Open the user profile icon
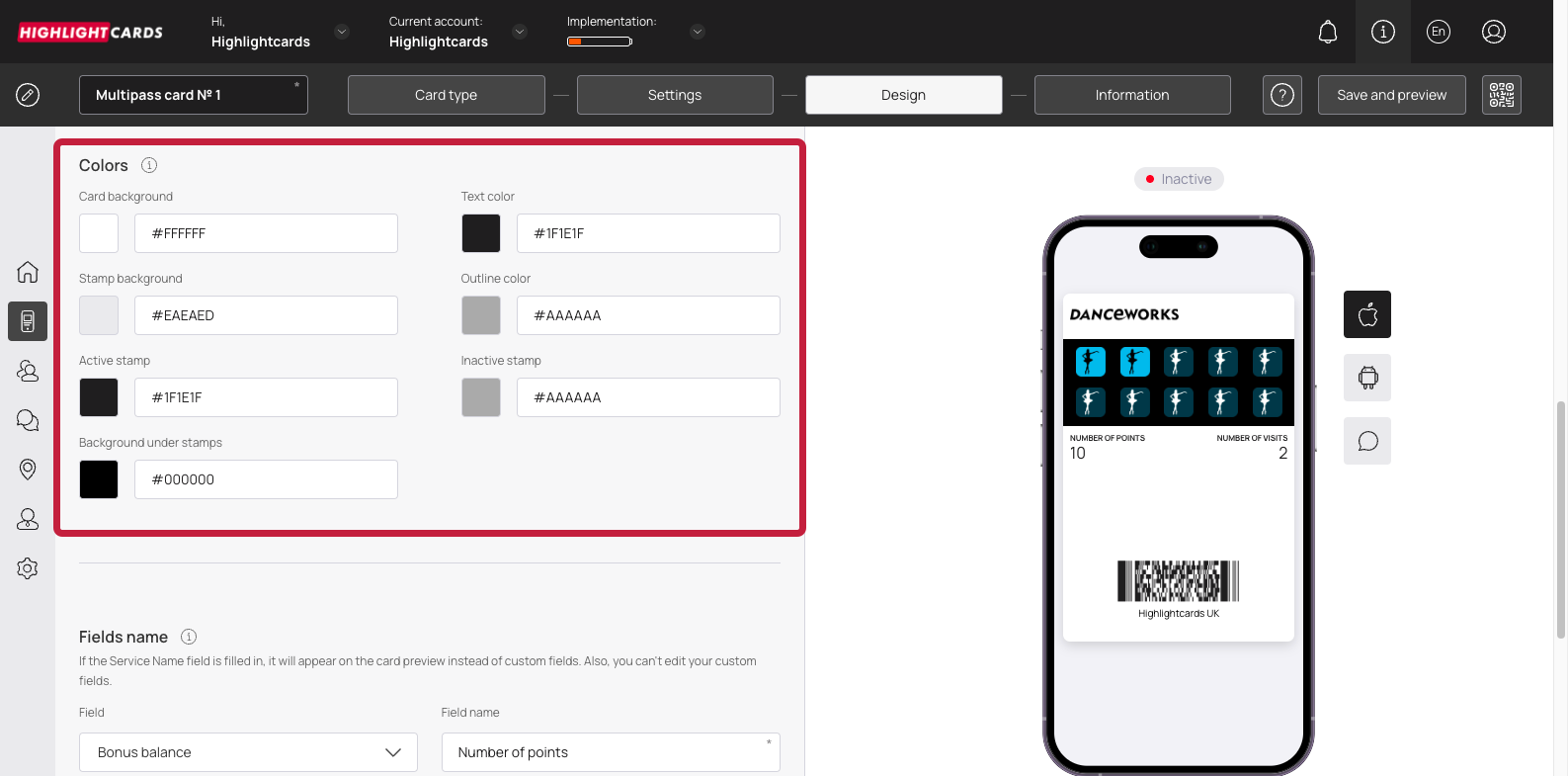The height and width of the screenshot is (776, 1568). (1493, 32)
